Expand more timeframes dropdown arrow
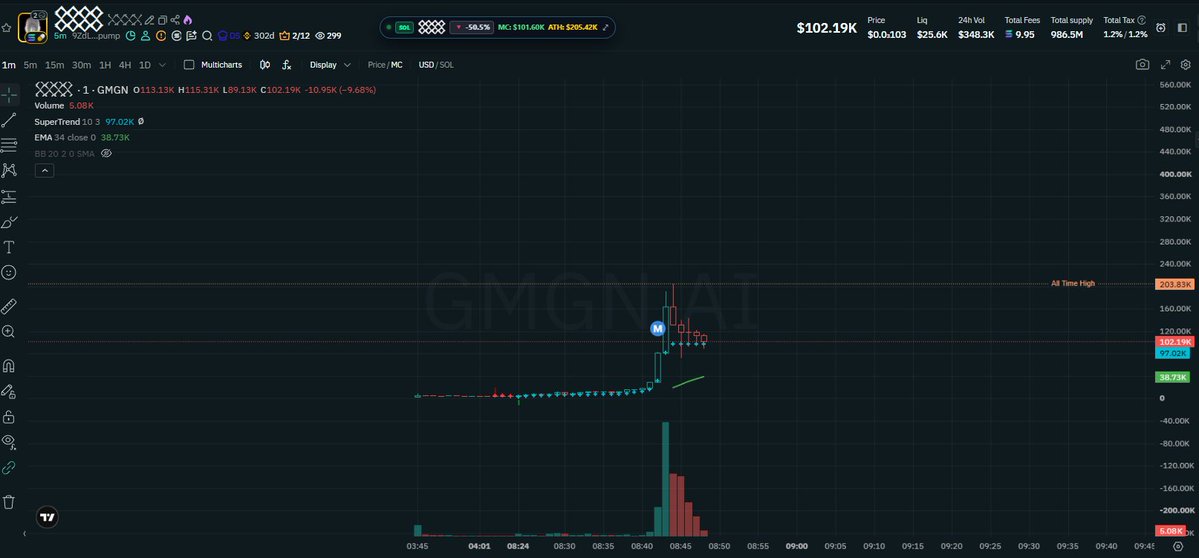This screenshot has height=558, width=1199. point(161,65)
